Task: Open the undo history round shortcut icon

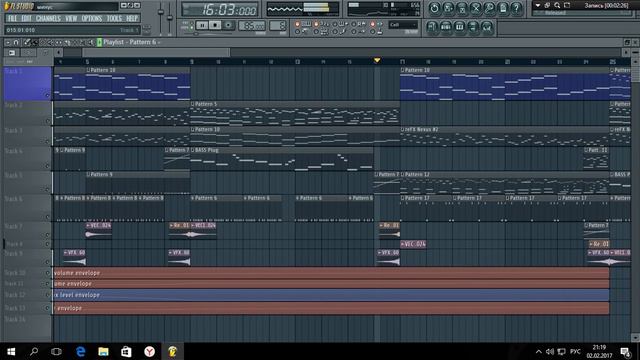Action: pos(434,8)
